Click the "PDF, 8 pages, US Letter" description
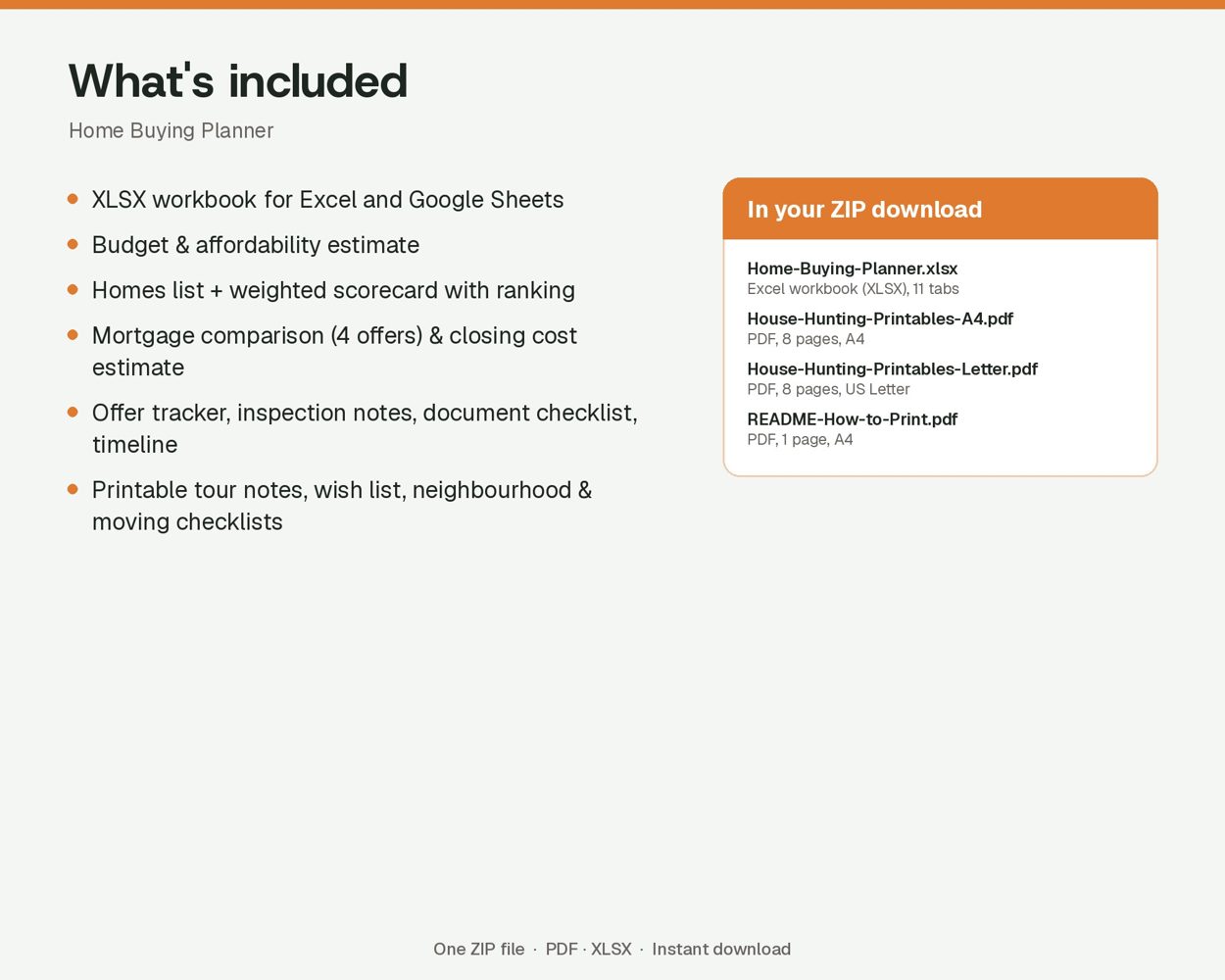Image resolution: width=1225 pixels, height=980 pixels. [828, 389]
